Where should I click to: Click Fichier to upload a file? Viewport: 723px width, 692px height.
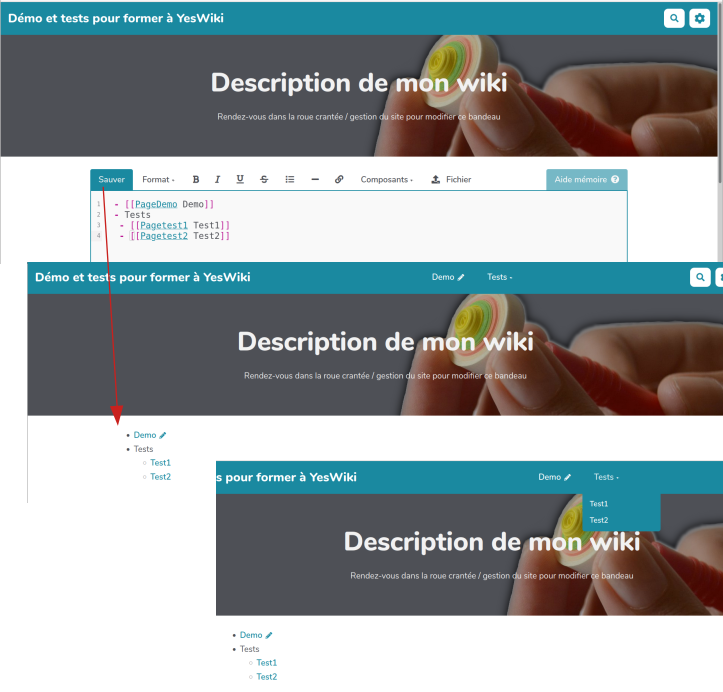[451, 180]
